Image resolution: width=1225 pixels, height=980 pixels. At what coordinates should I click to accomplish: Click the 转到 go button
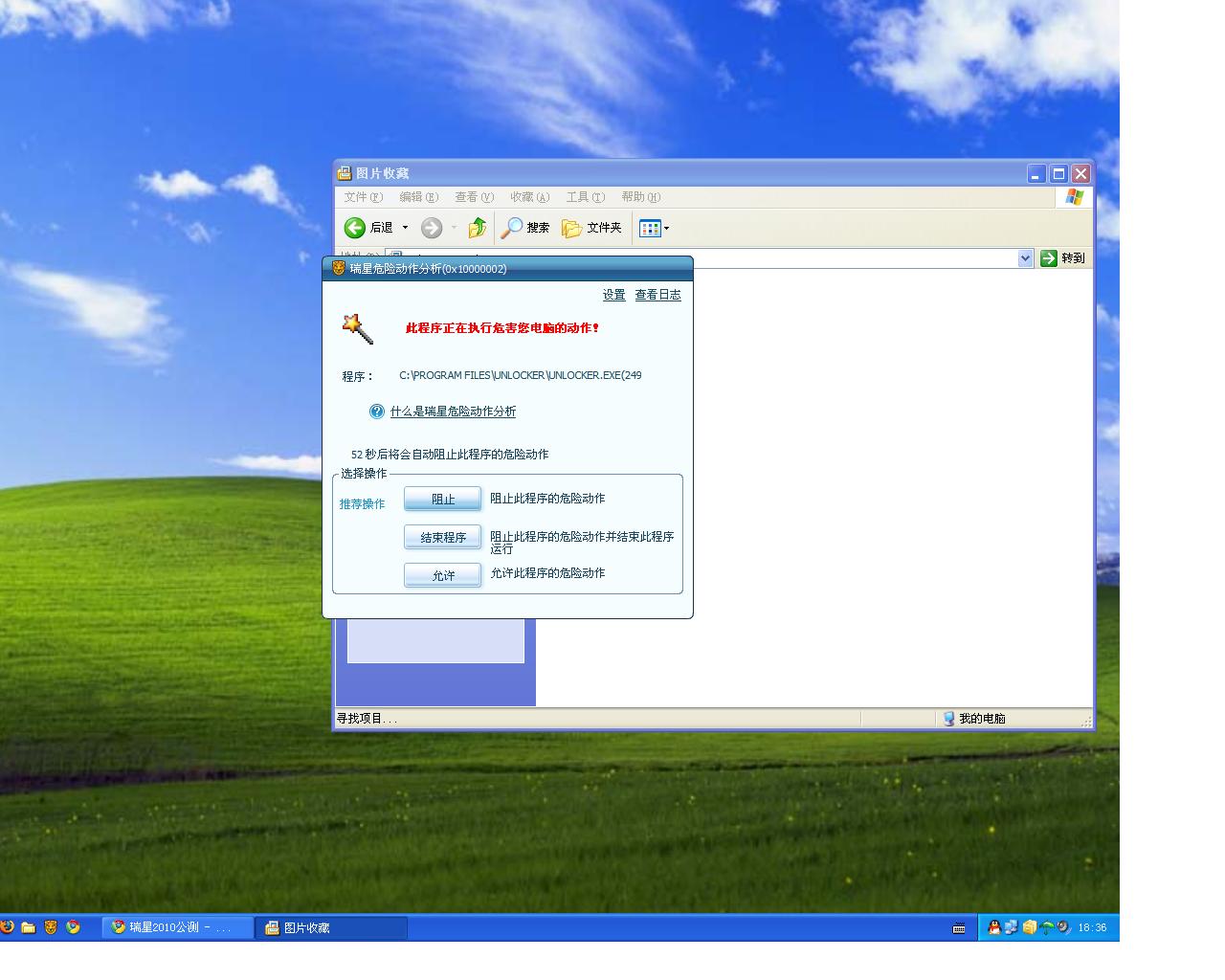coord(1062,258)
